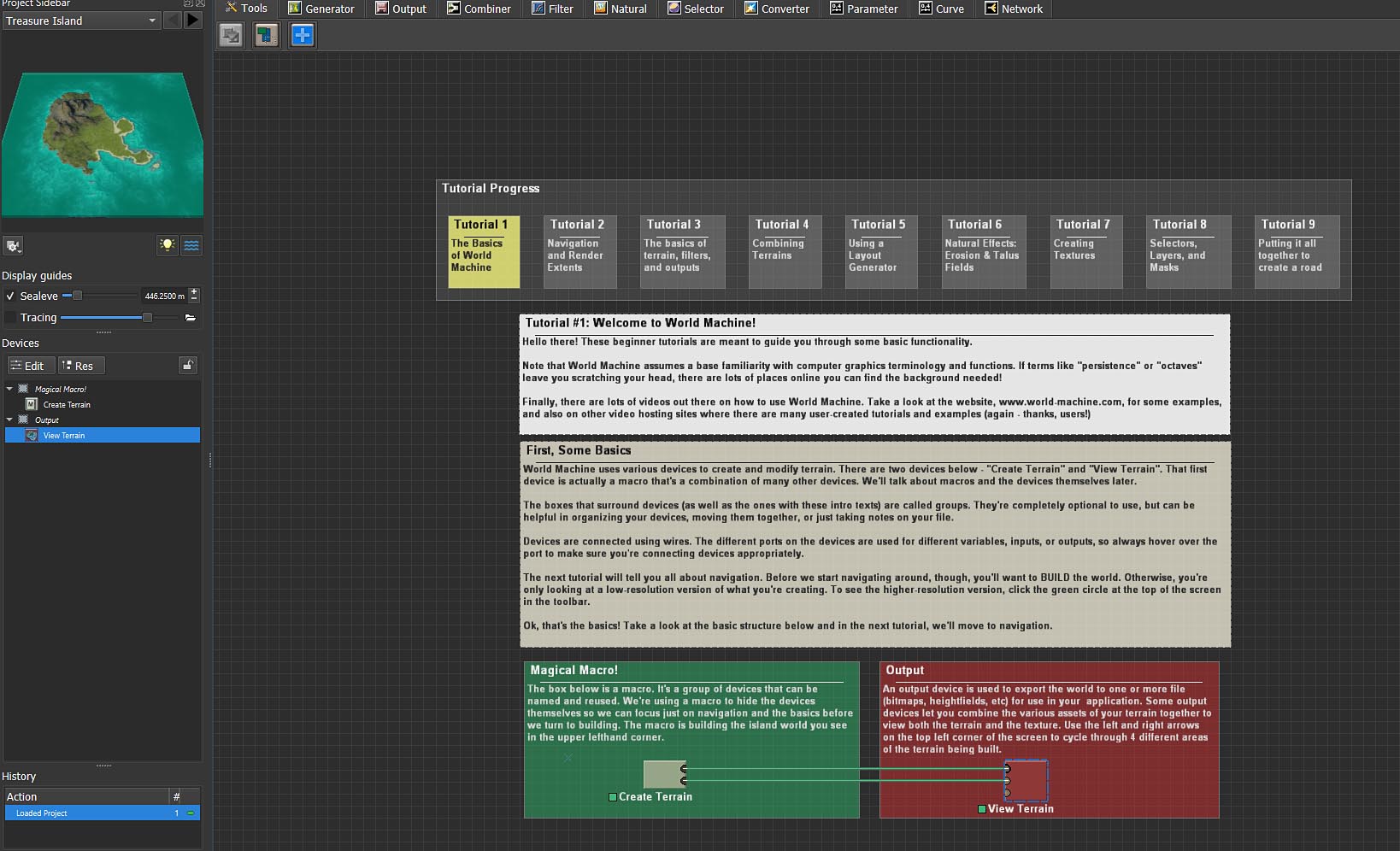Open the Generator tab
The image size is (1400, 851).
click(321, 9)
